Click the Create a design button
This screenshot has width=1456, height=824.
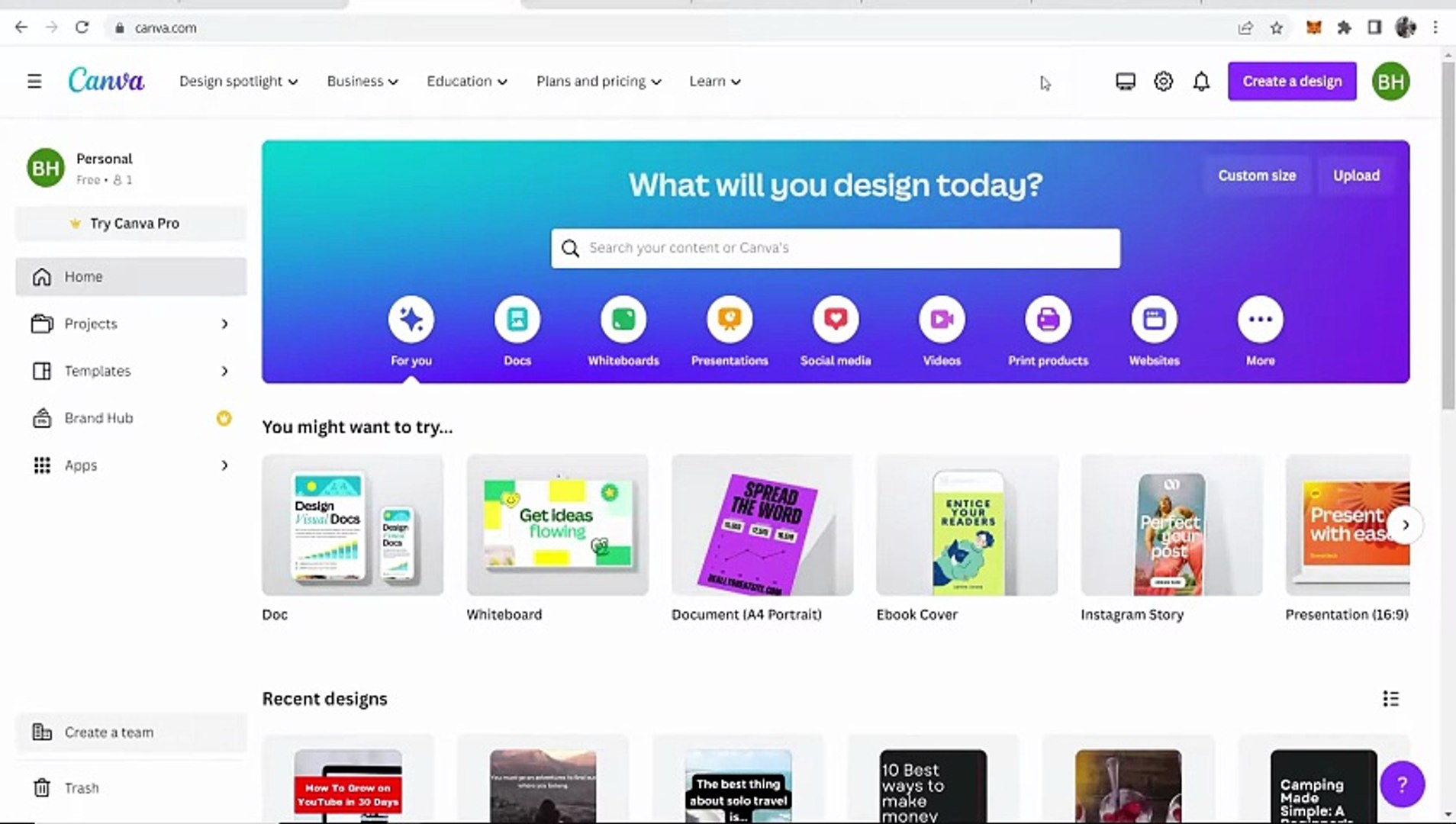pos(1291,81)
